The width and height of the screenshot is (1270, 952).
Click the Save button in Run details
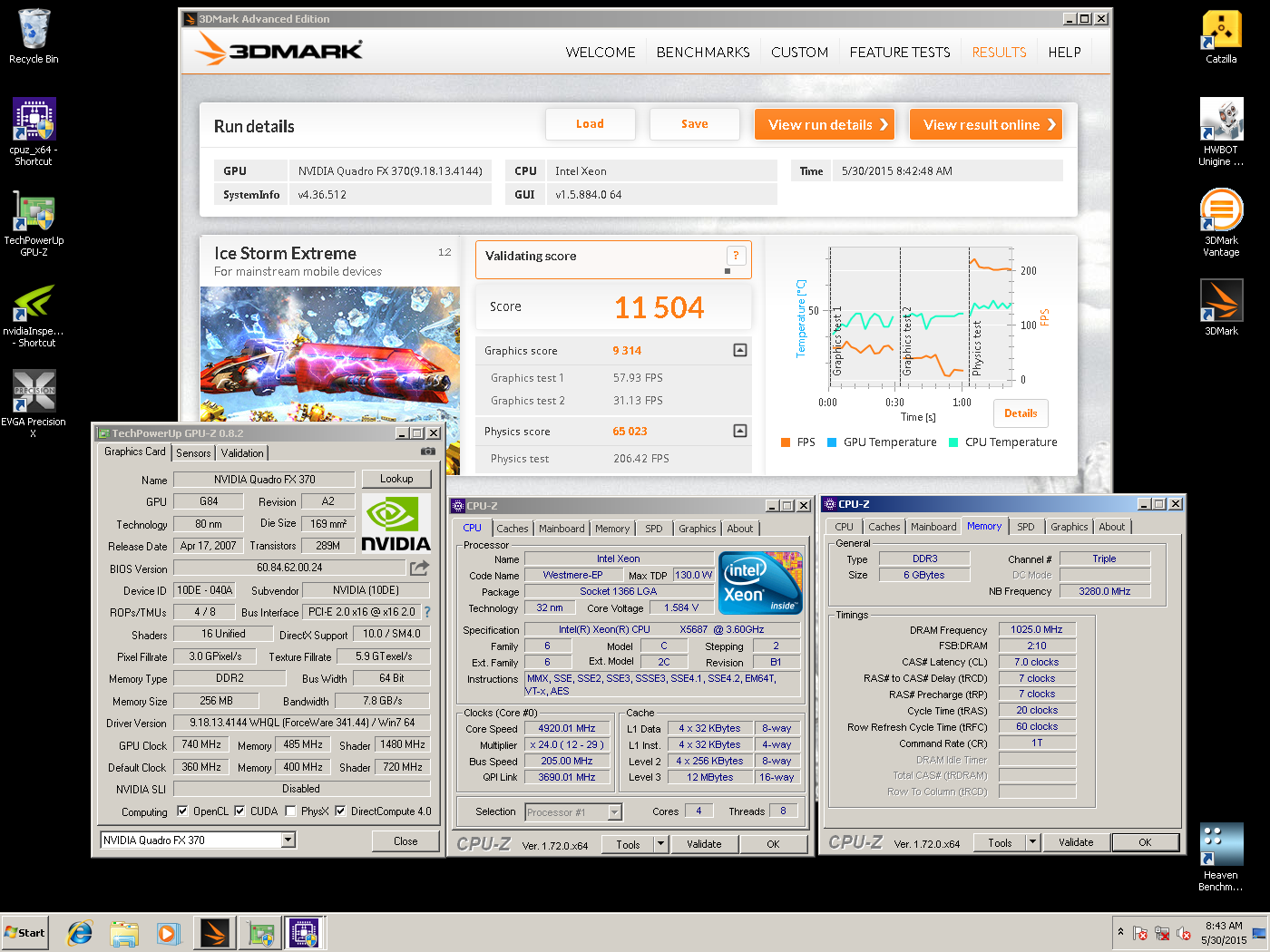[695, 124]
